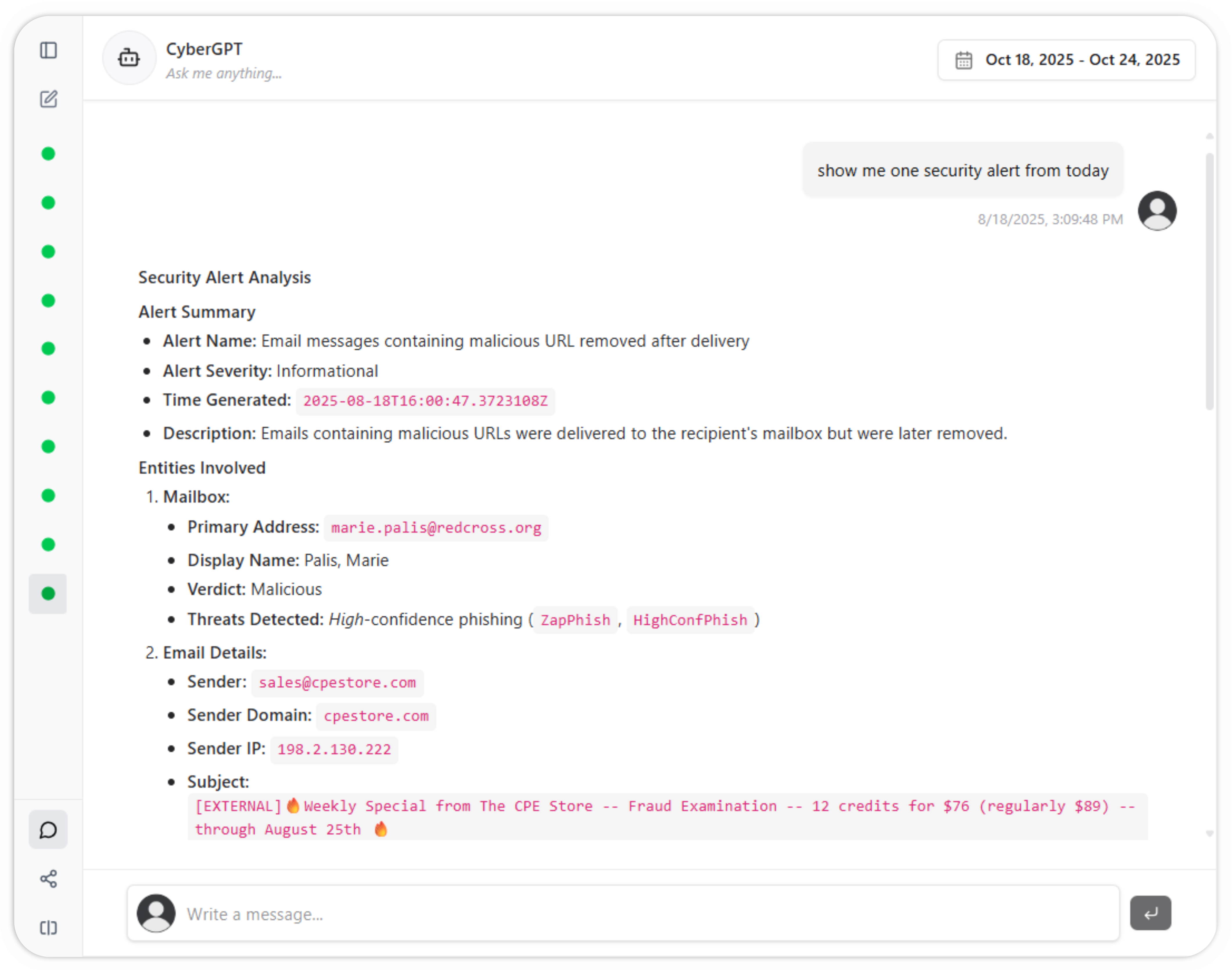Start a new chat with pencil icon
The image size is (1232, 970).
[48, 99]
